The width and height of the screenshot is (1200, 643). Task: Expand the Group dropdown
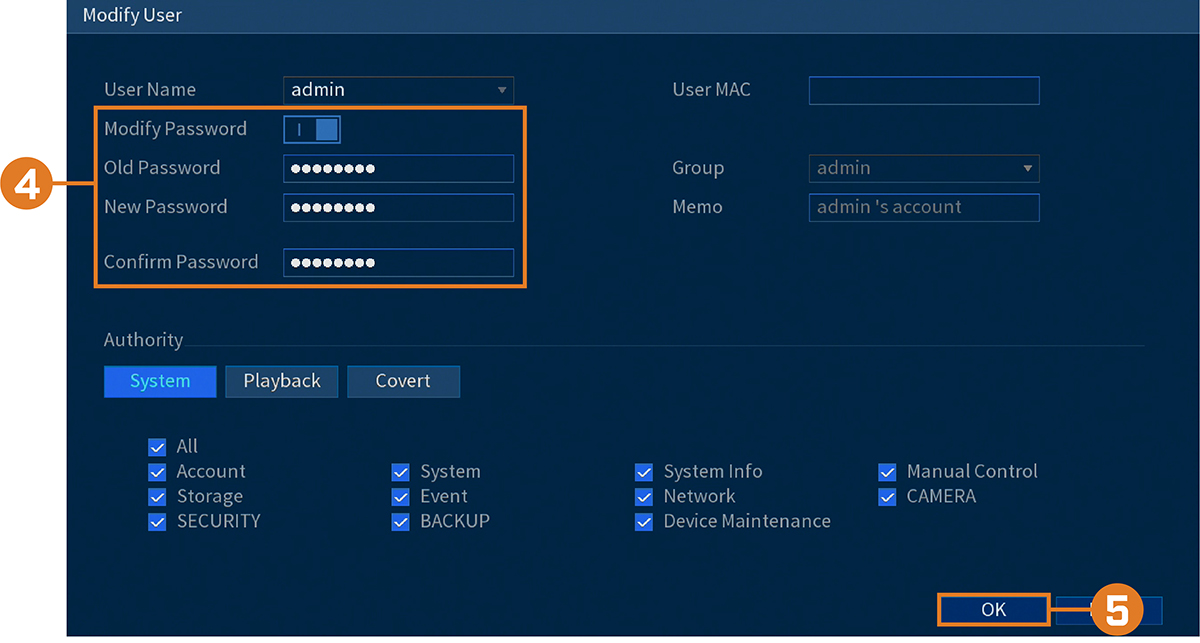coord(924,168)
